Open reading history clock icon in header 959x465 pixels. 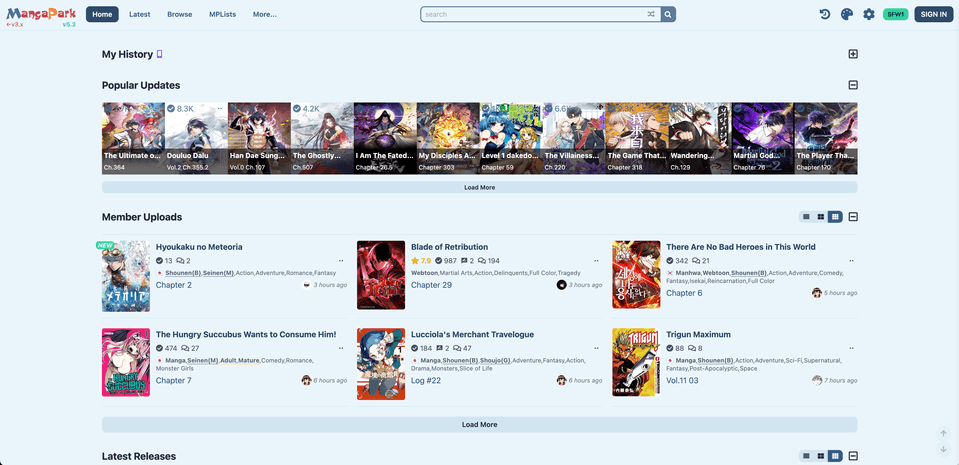[x=824, y=14]
